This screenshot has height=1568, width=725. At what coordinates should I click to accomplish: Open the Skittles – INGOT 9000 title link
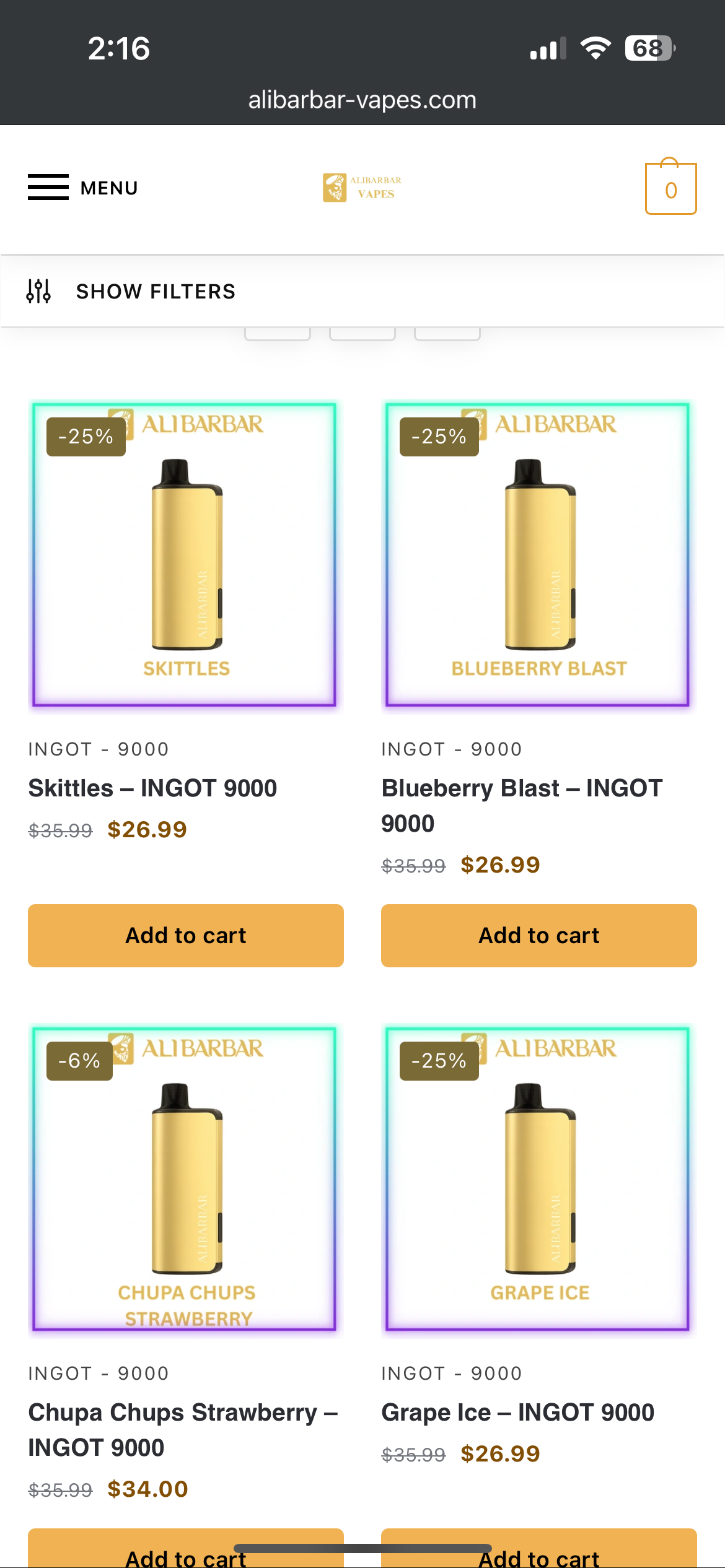pos(153,788)
